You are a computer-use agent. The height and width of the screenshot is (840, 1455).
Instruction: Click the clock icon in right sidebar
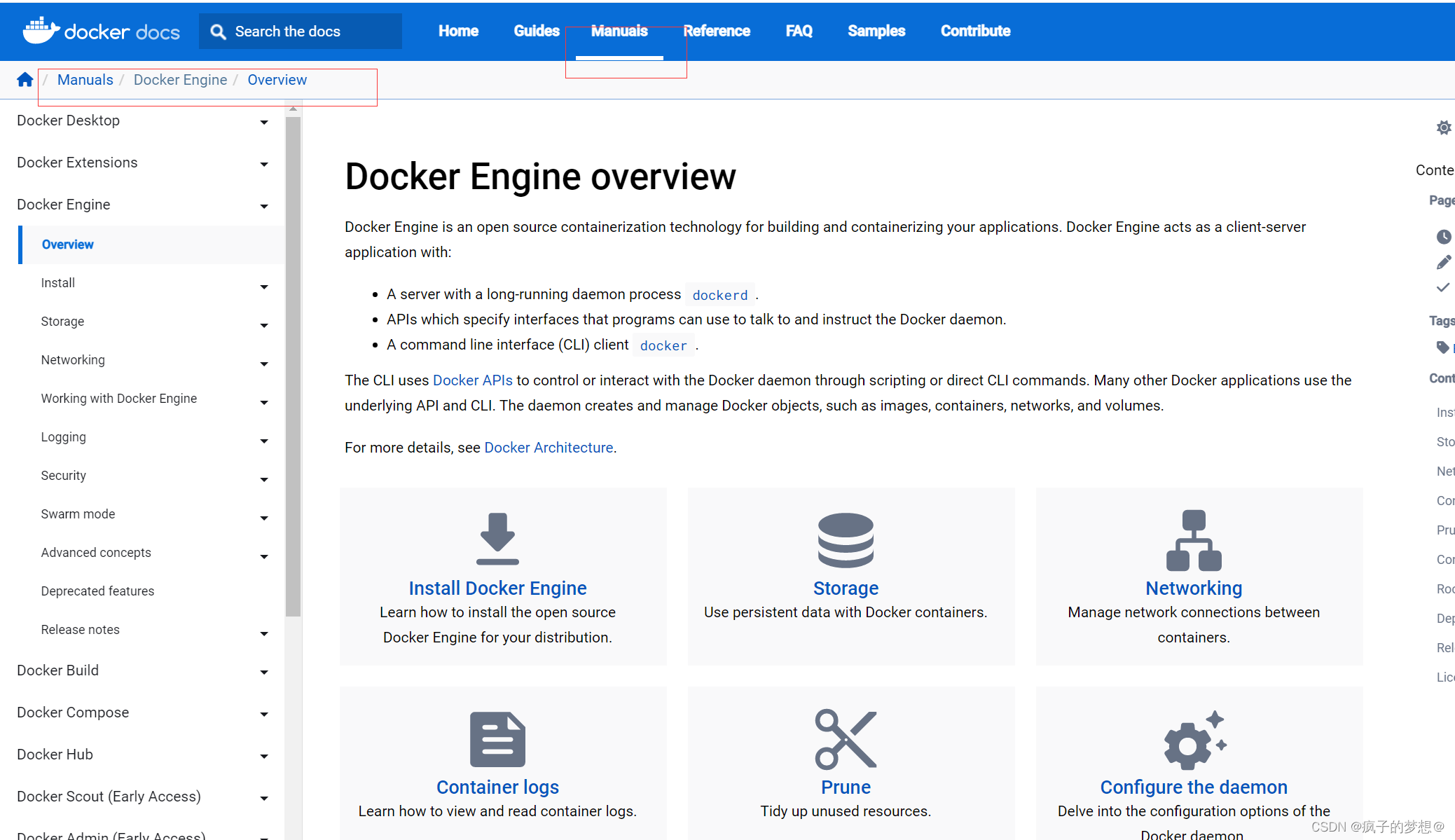pyautogui.click(x=1444, y=237)
